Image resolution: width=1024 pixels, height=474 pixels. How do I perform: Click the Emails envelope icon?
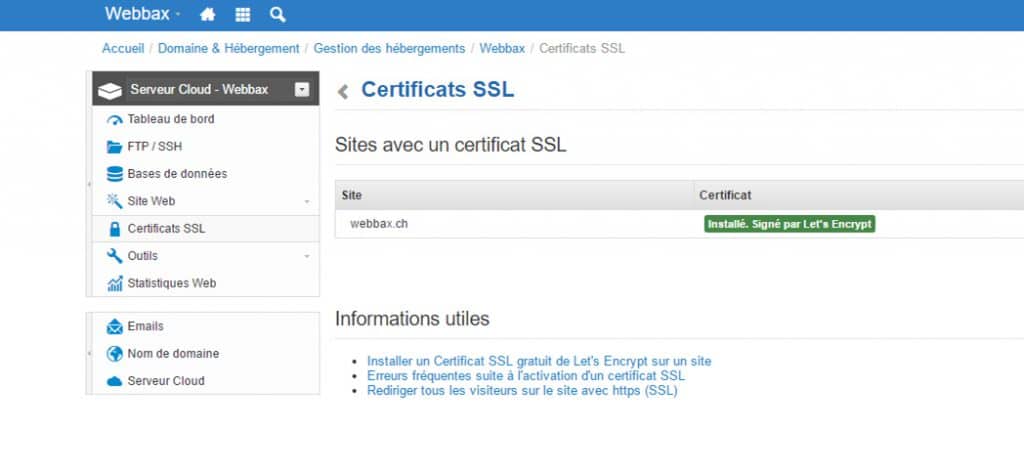tap(115, 326)
